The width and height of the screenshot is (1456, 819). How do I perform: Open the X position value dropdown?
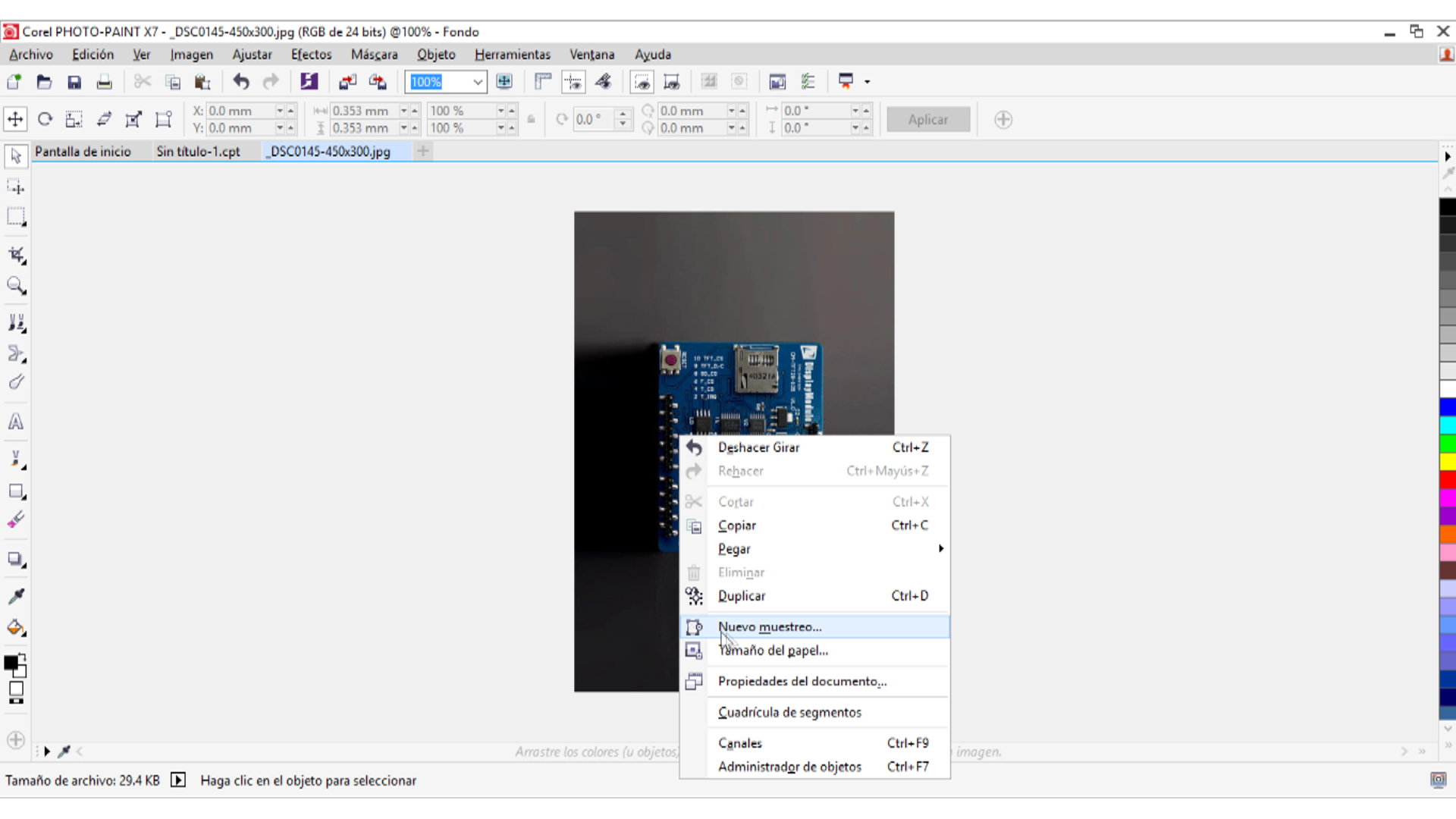(280, 111)
